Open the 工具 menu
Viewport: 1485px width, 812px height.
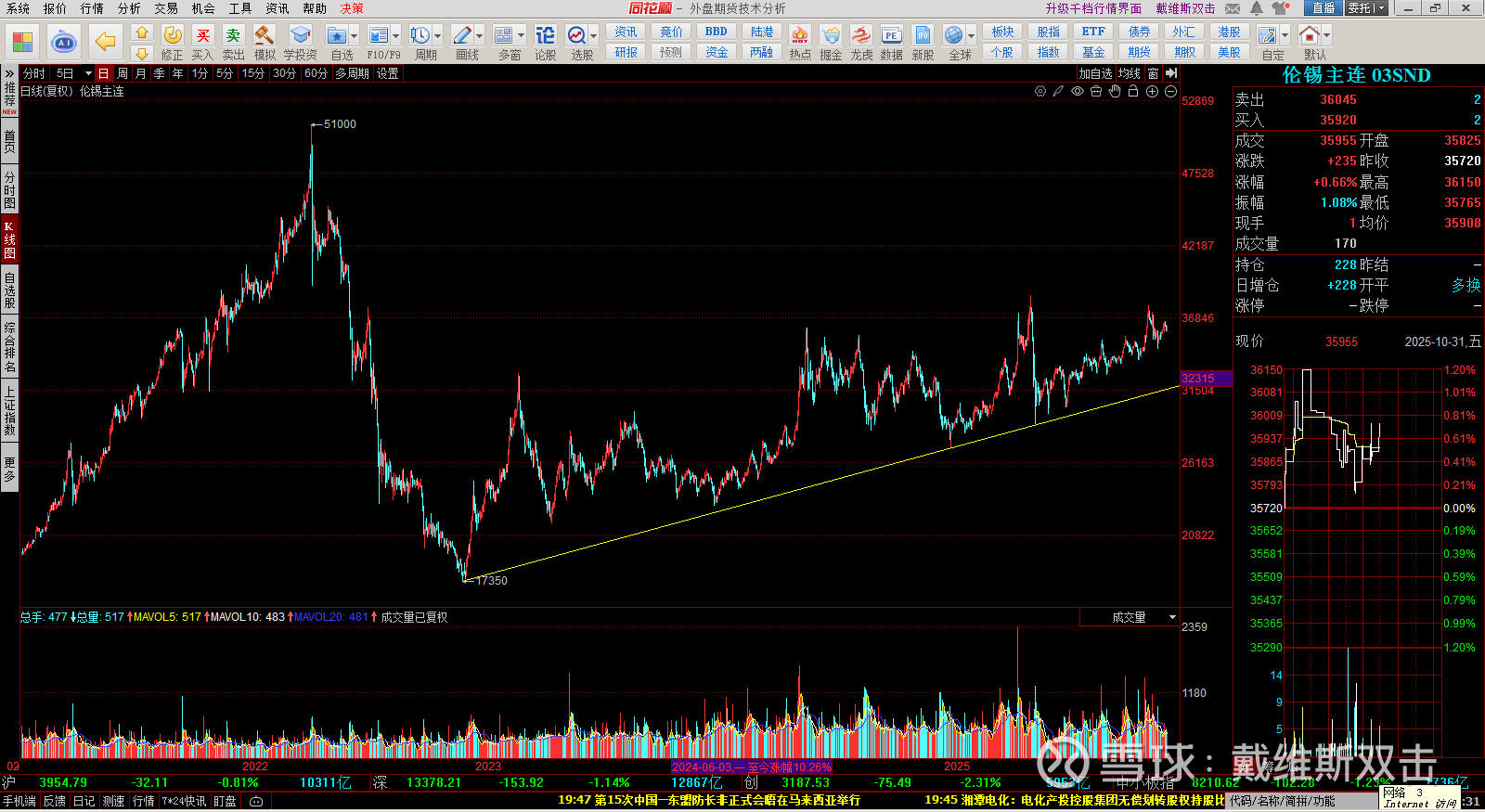240,8
